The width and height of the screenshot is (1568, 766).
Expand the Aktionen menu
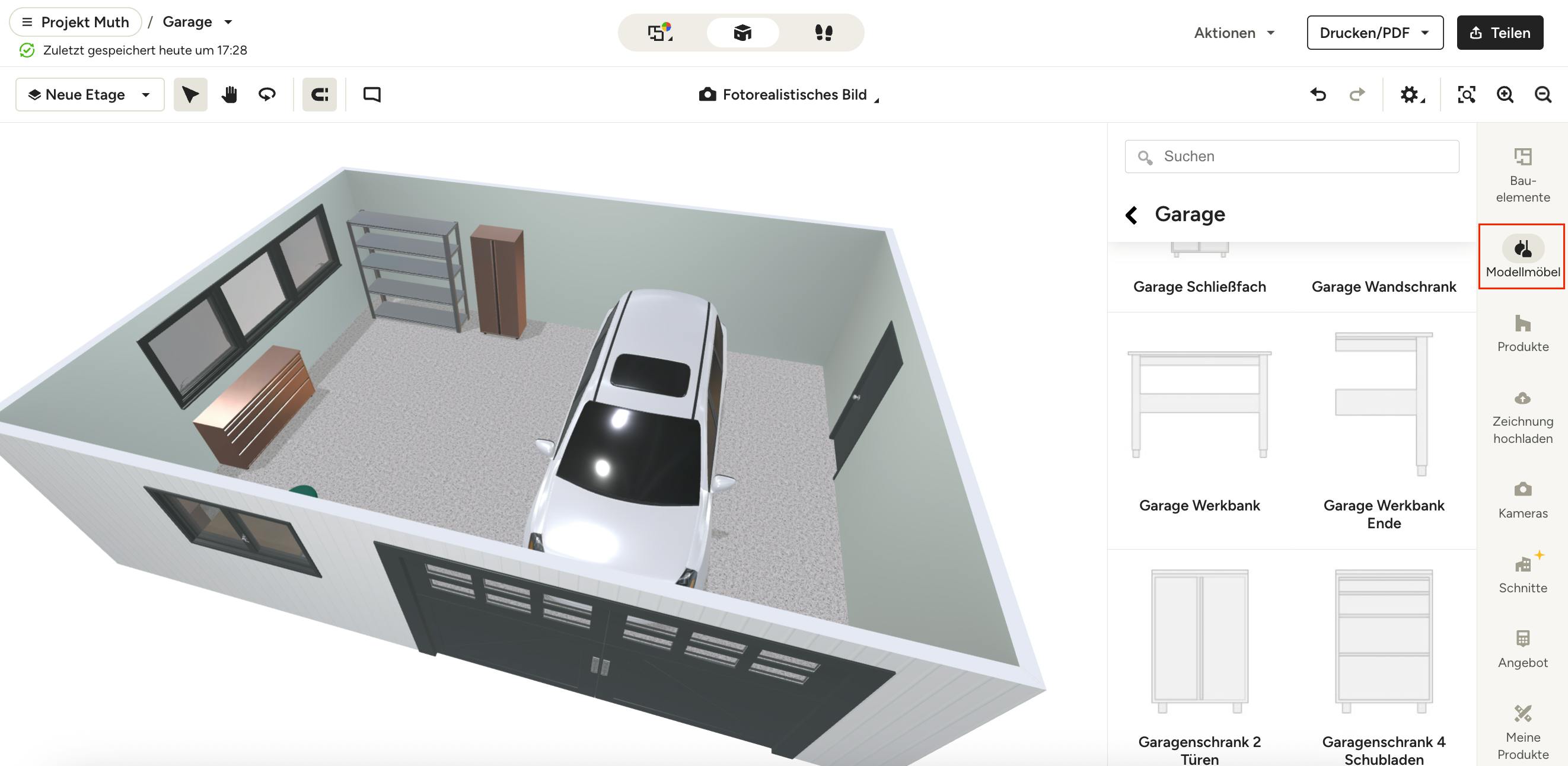1234,33
